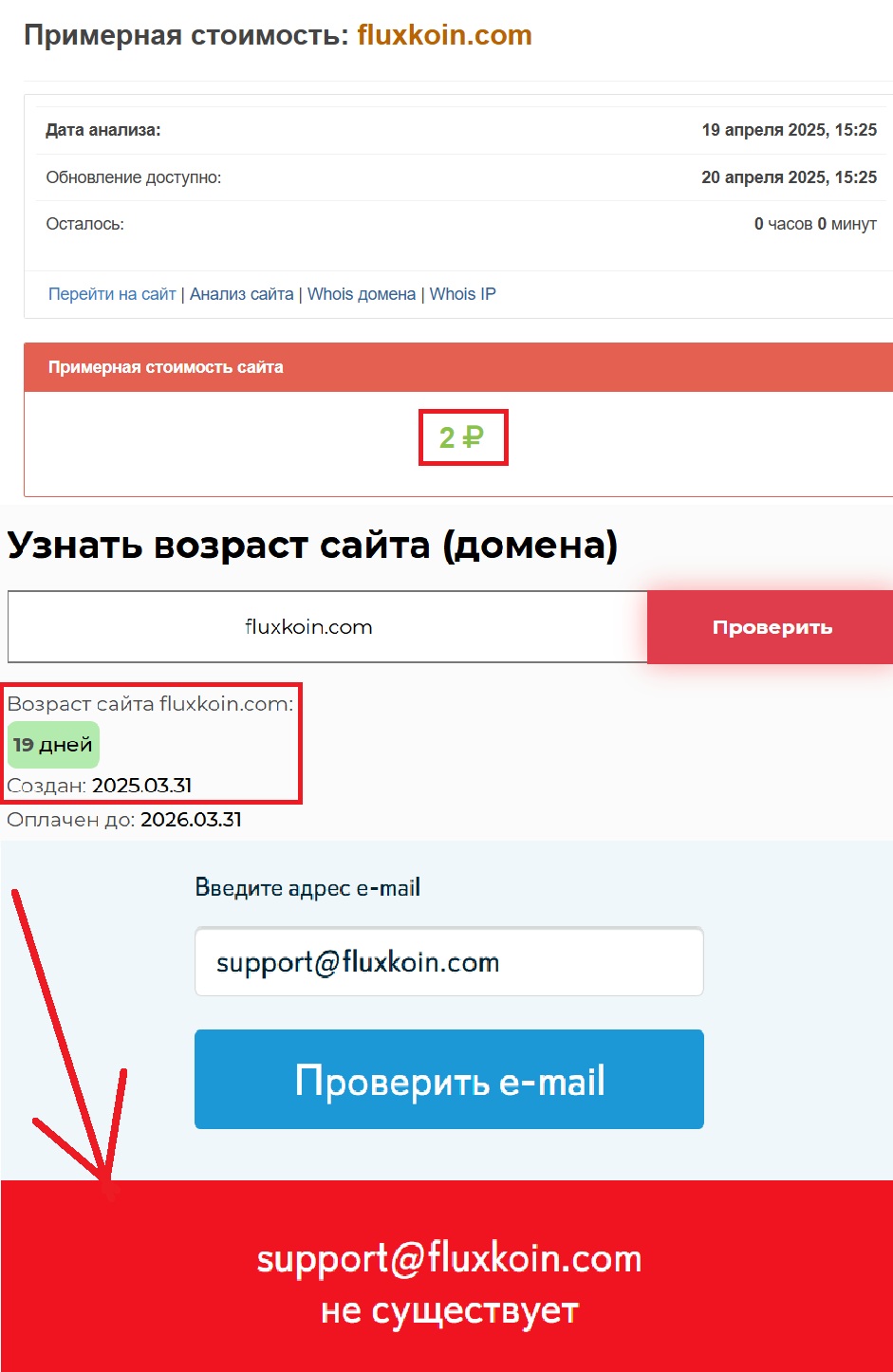Click the paid-until date 2026.03.31
The image size is (893, 1372).
[x=192, y=820]
